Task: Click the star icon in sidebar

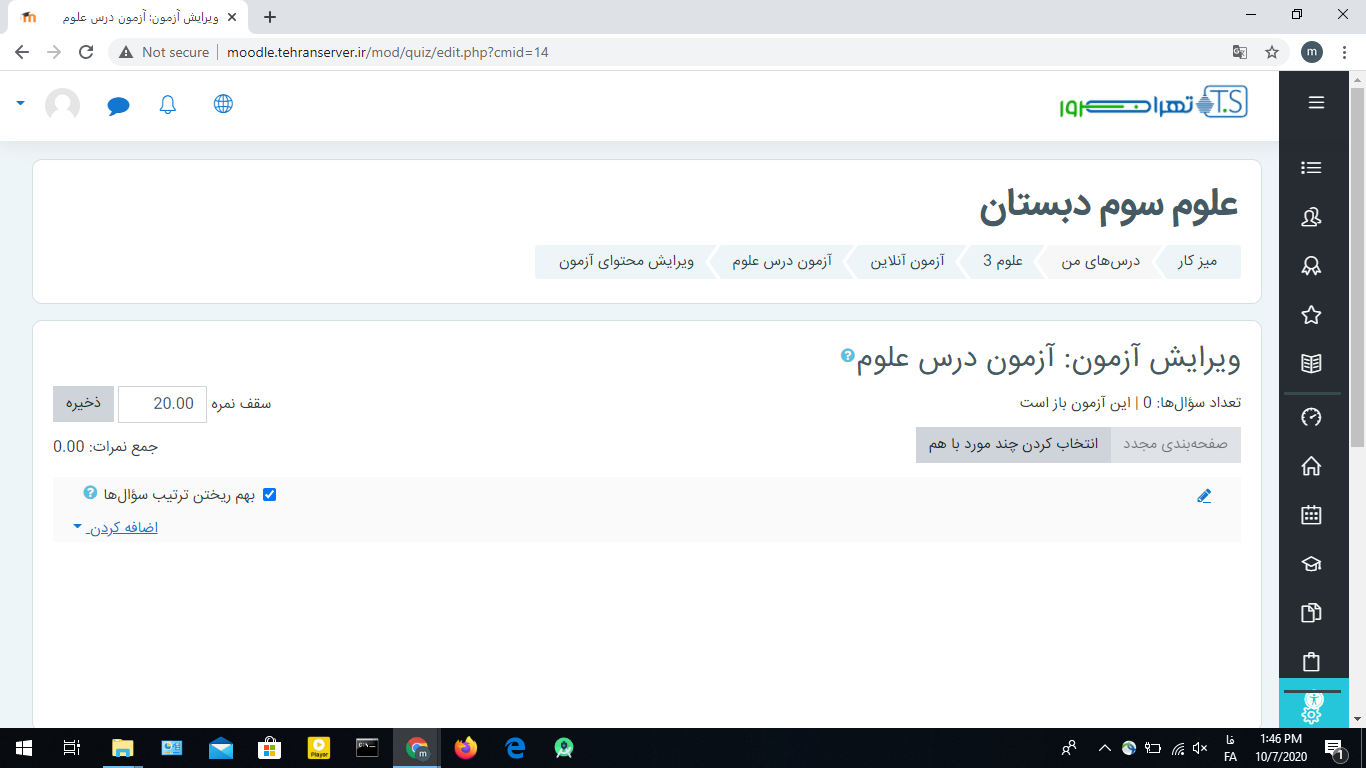Action: click(1311, 315)
